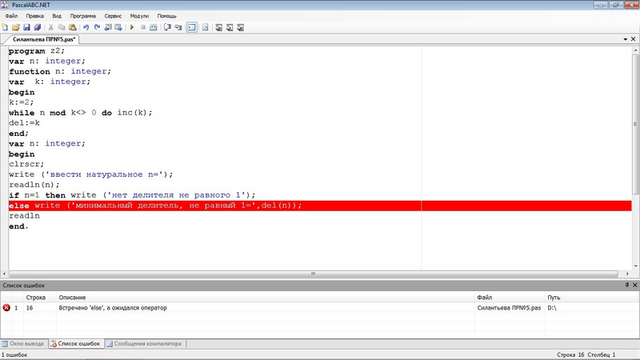This screenshot has height=360, width=640.
Task: Click the editor's horizontal scrollbar
Action: pyautogui.click(x=313, y=273)
